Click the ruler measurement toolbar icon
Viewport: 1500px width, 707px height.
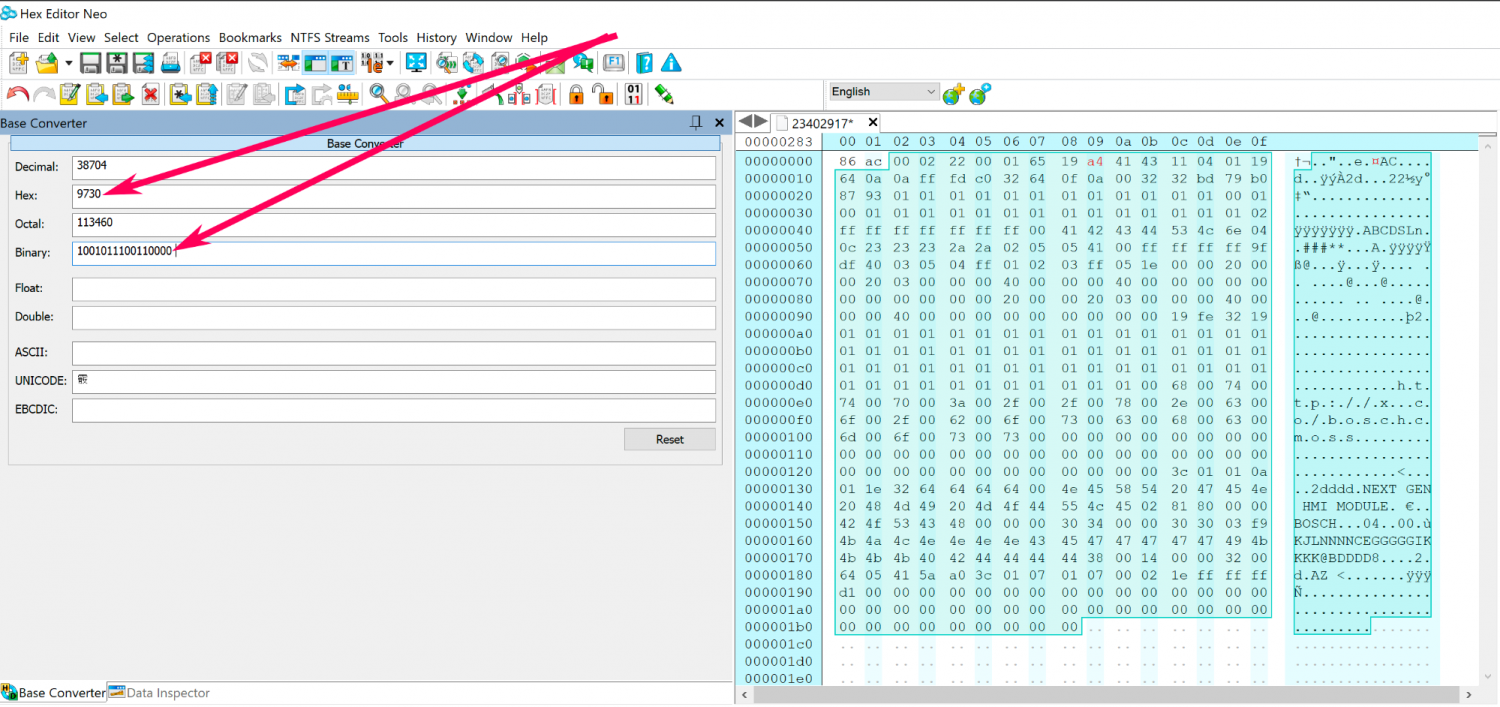point(348,94)
